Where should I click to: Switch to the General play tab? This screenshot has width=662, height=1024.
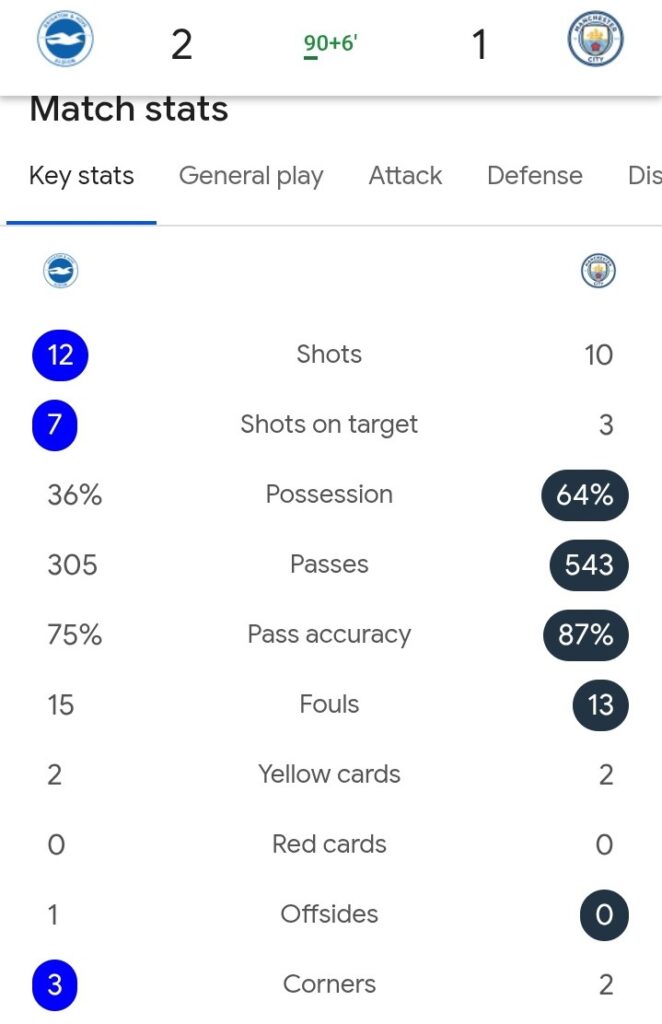pos(251,176)
